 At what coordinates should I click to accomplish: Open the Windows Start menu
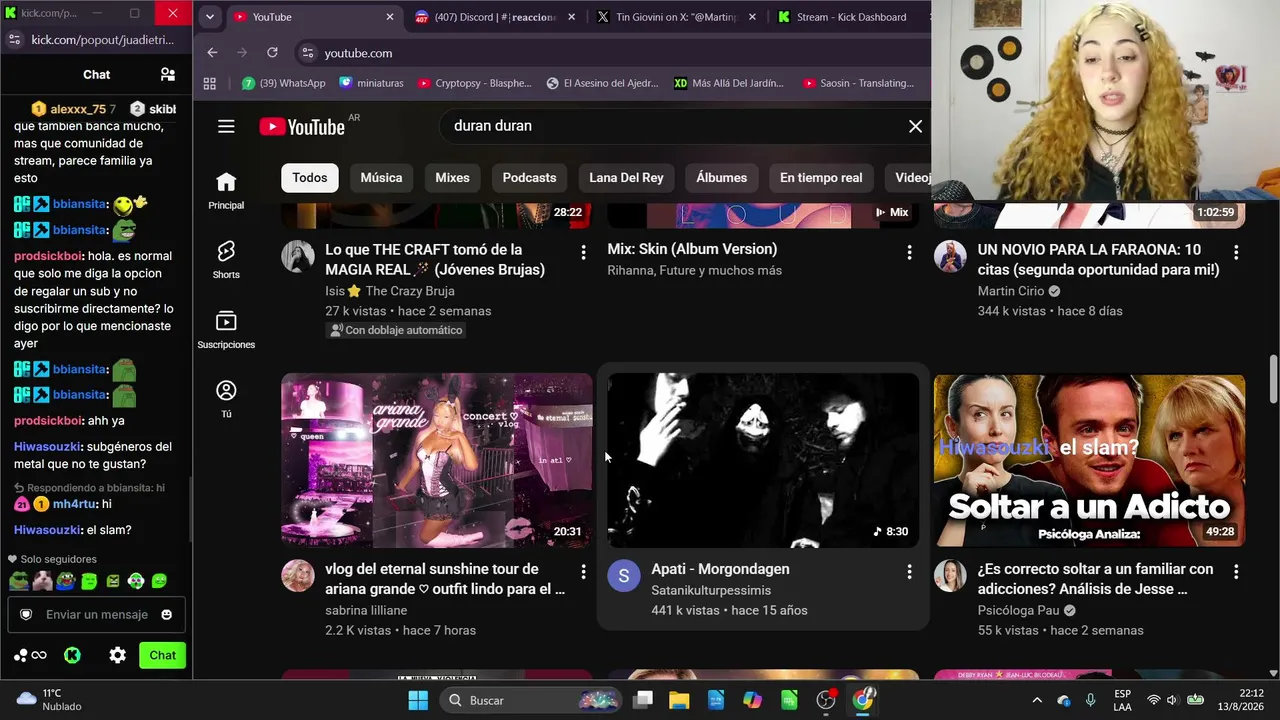(x=418, y=700)
